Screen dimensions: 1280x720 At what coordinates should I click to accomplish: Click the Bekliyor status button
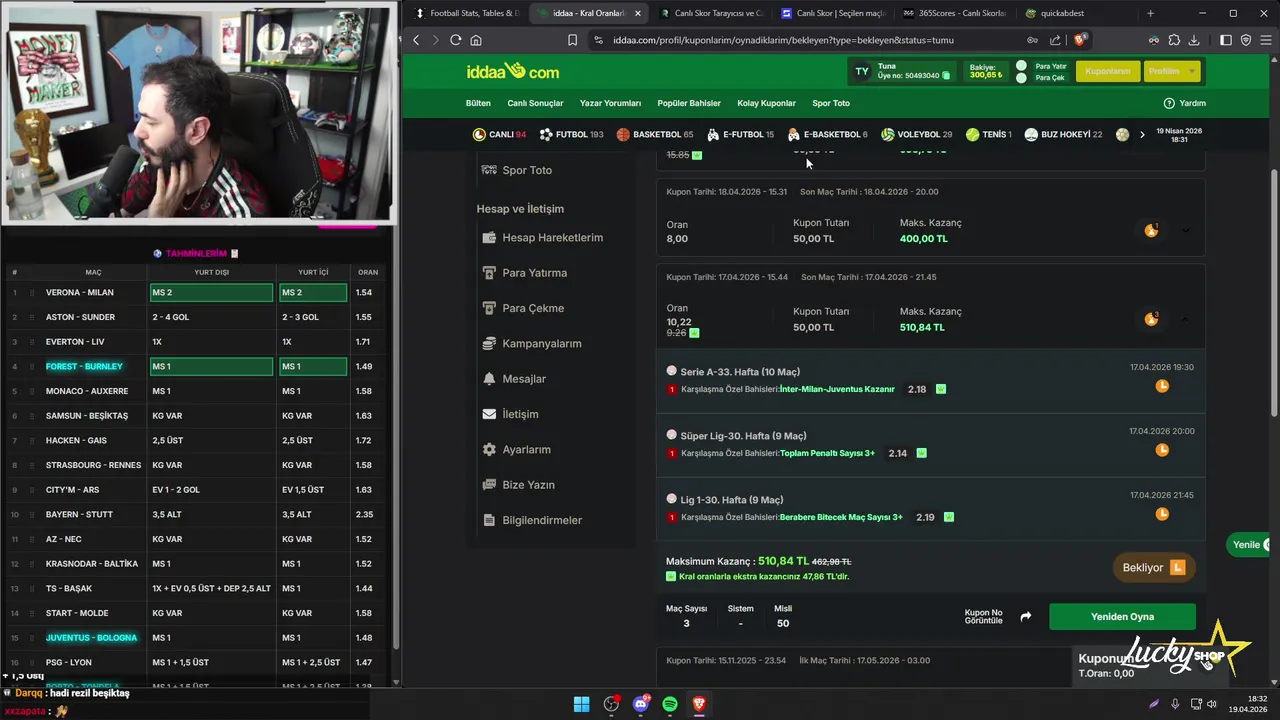1153,568
